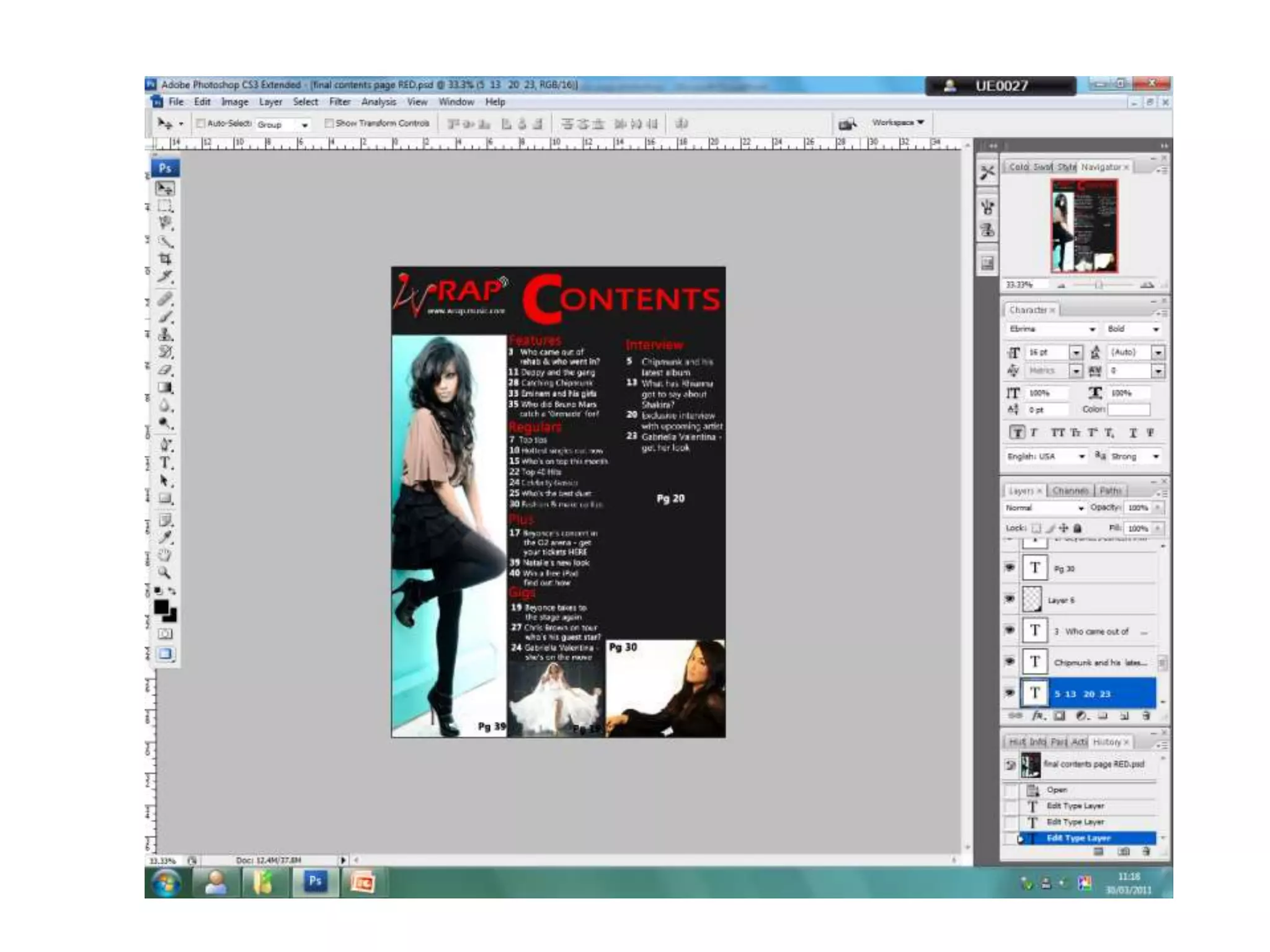Switch to the Paths tab
This screenshot has height=952, width=1270.
(x=1110, y=490)
